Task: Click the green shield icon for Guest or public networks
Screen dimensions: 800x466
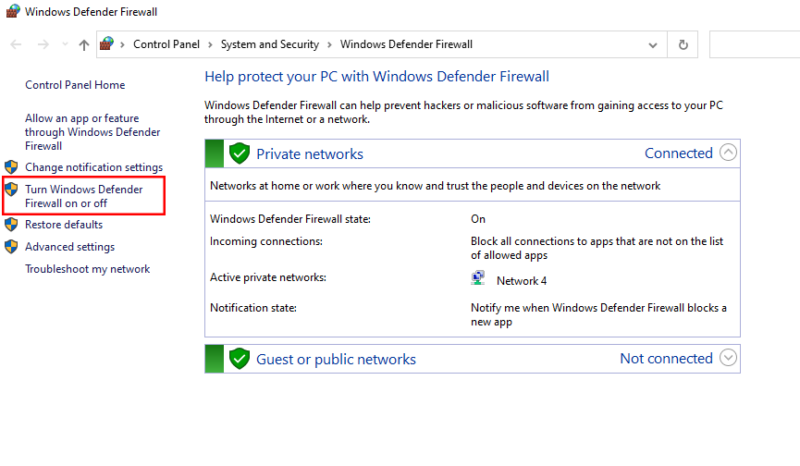Action: tap(238, 359)
